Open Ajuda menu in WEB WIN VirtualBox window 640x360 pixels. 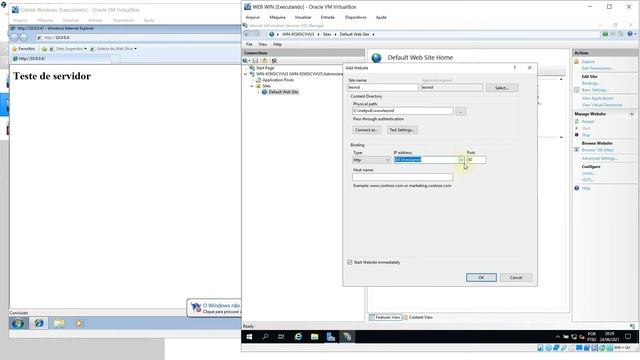coord(381,18)
